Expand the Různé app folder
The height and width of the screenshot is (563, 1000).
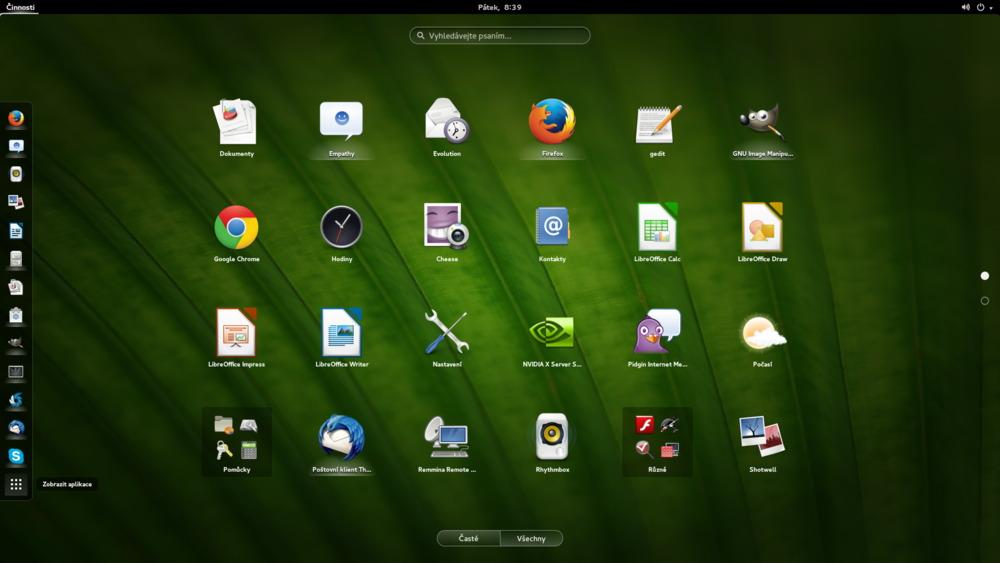pyautogui.click(x=657, y=442)
